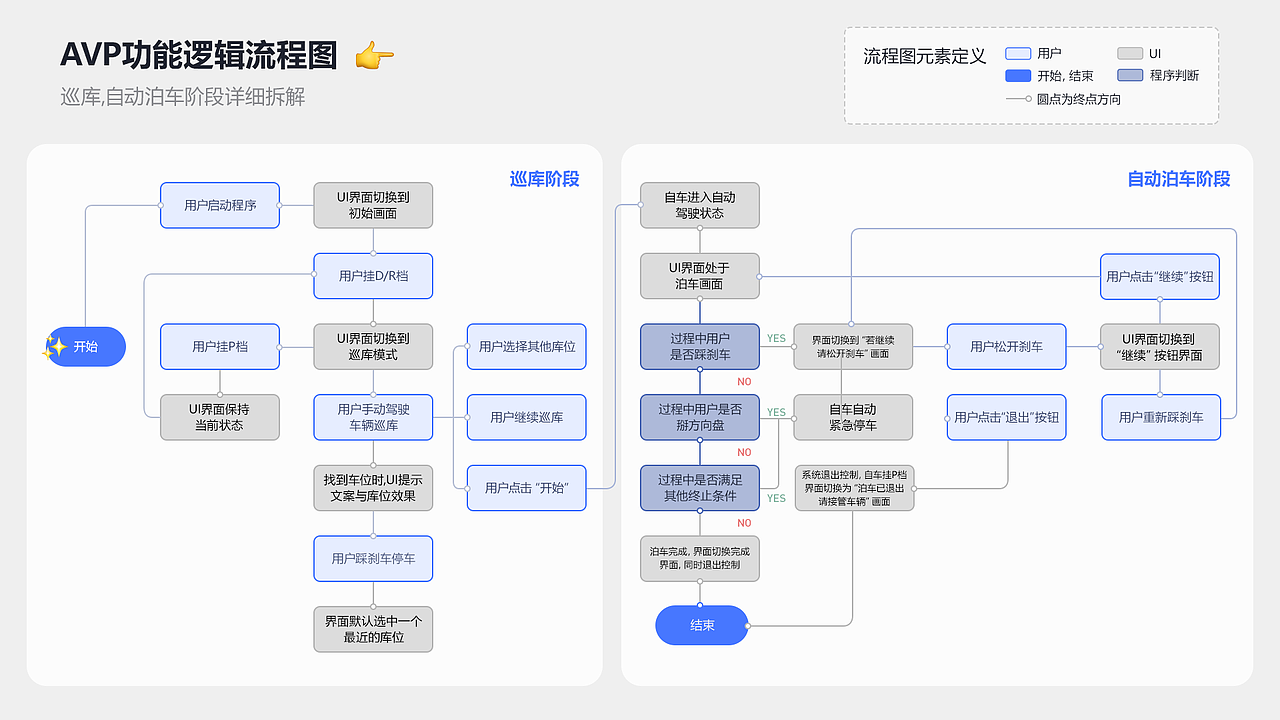Select the 过程中用户是否踩刹车 decision node

point(700,347)
